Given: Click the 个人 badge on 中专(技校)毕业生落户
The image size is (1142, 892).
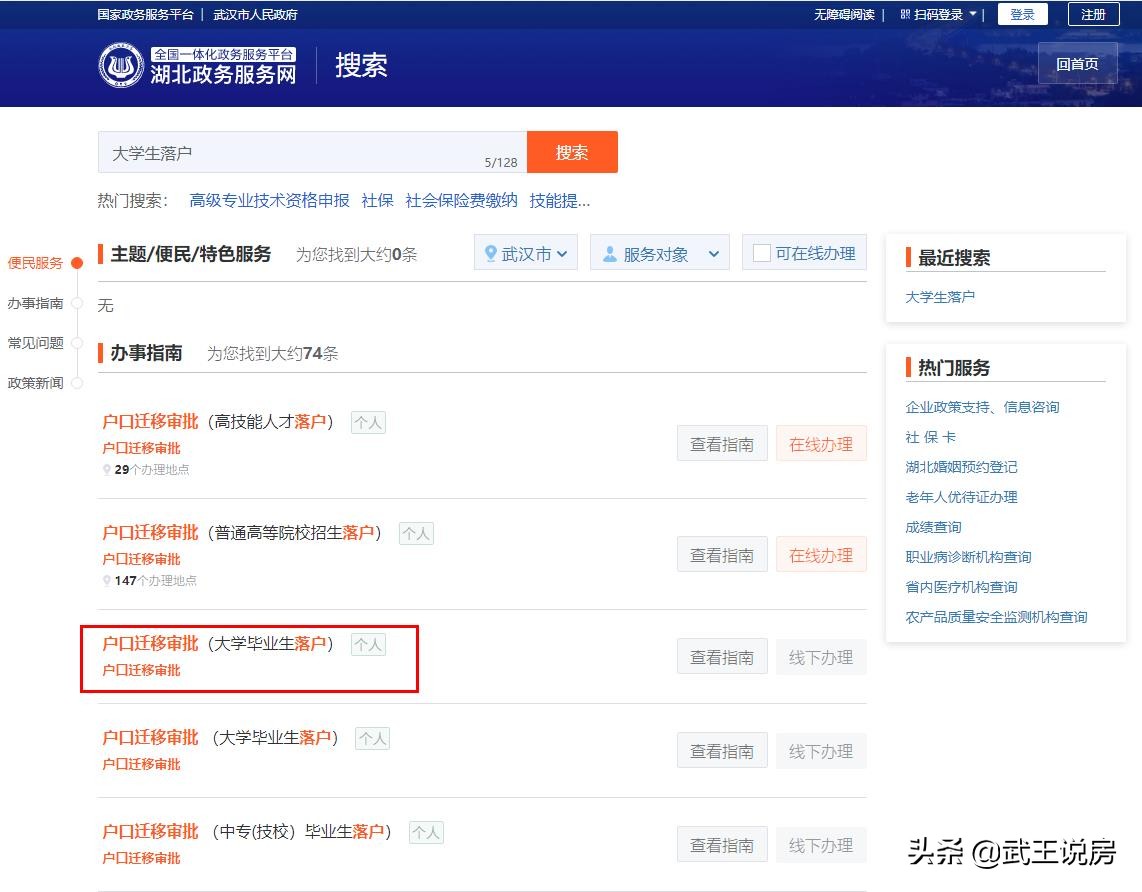Looking at the screenshot, I should pyautogui.click(x=426, y=832).
